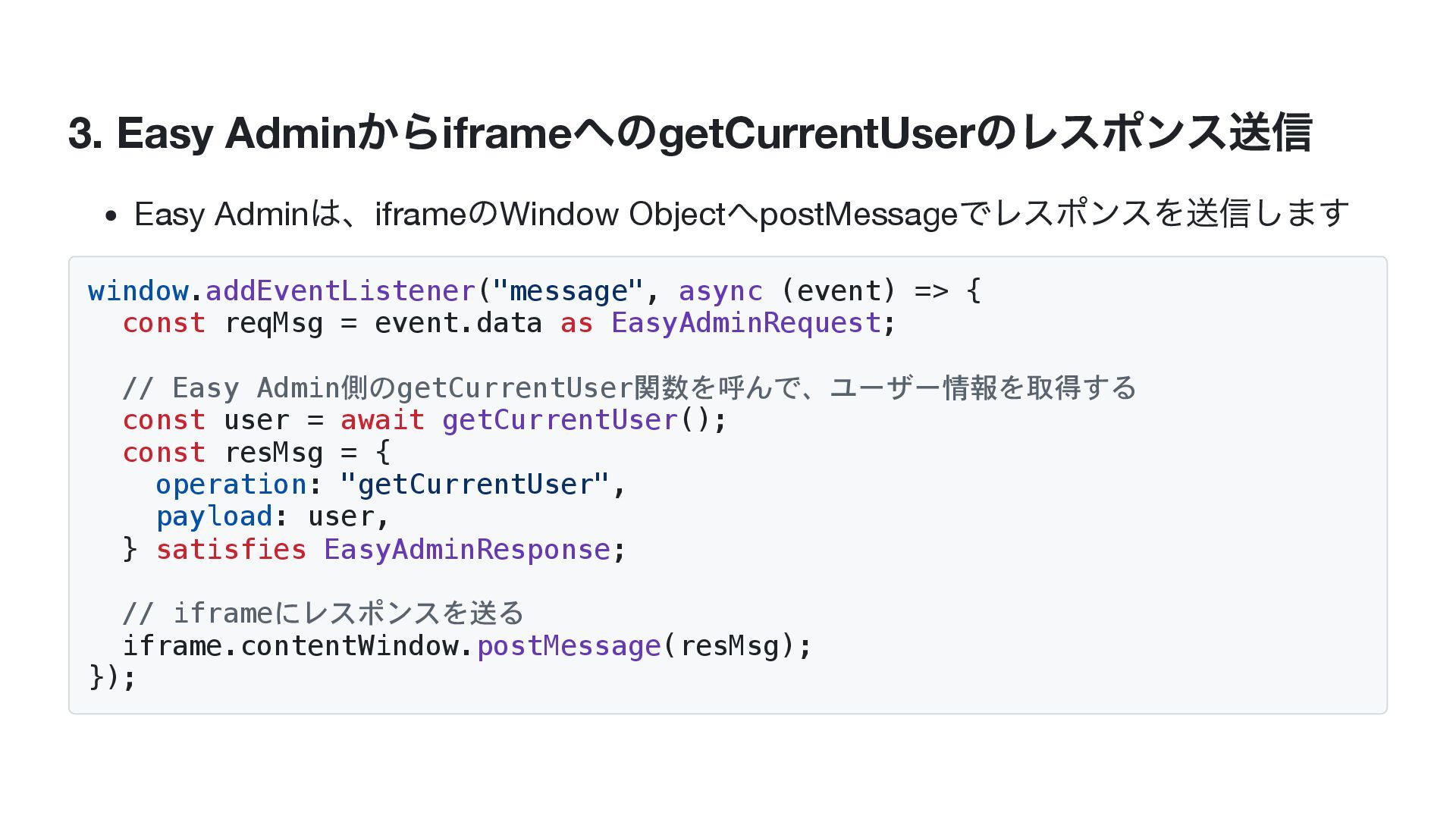
Task: Click the resMsg constant declaration
Action: click(x=274, y=453)
